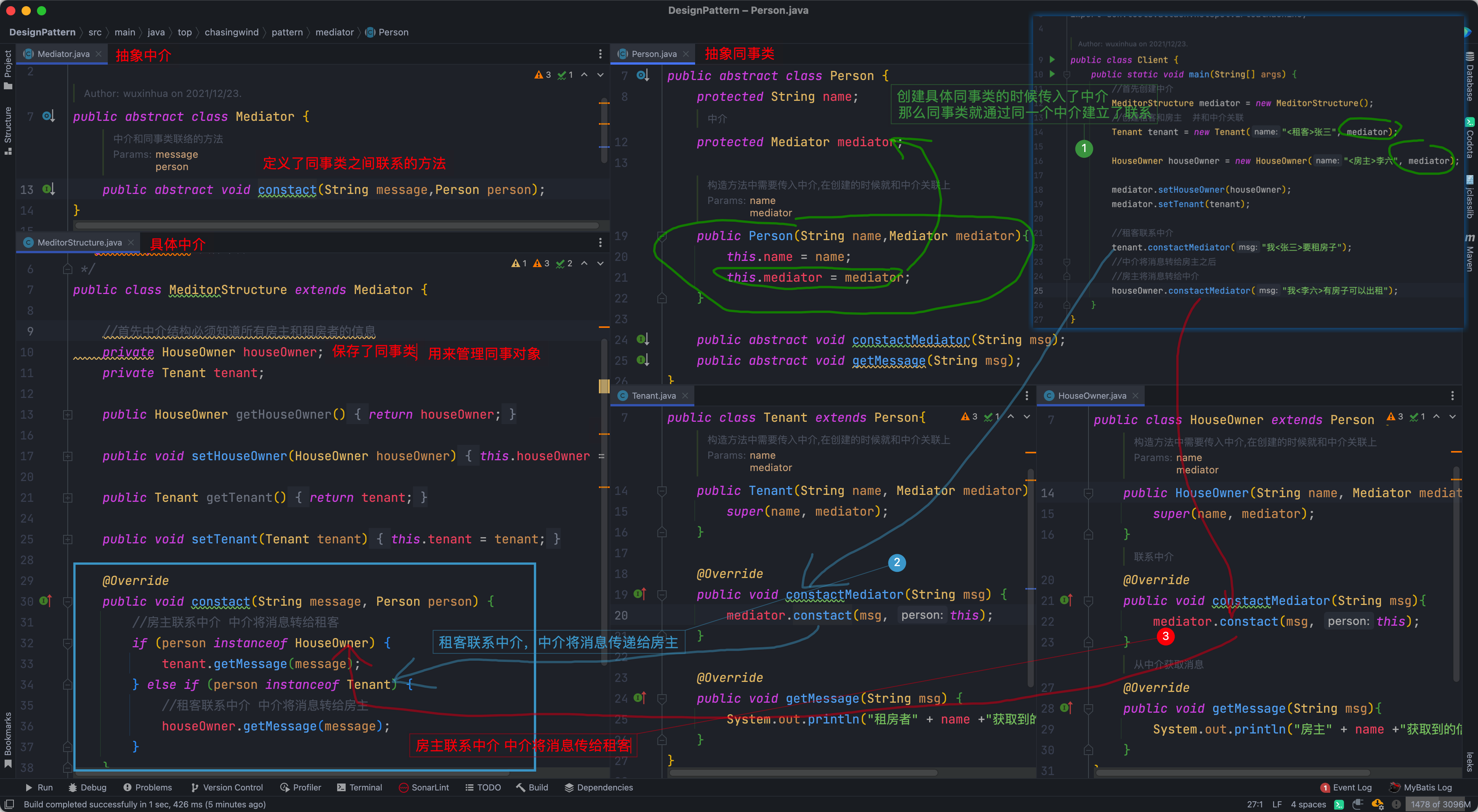Toggle the jclasslib side panel

[x=1470, y=197]
